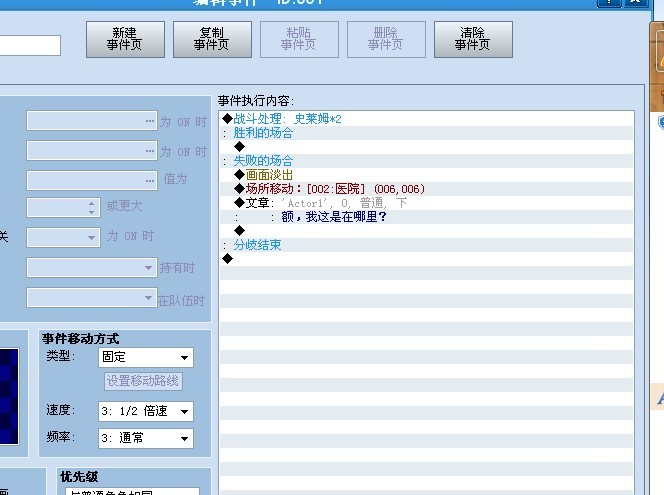664x495 pixels.
Task: Select the 文章 Actor1 command line
Action: coord(426,203)
